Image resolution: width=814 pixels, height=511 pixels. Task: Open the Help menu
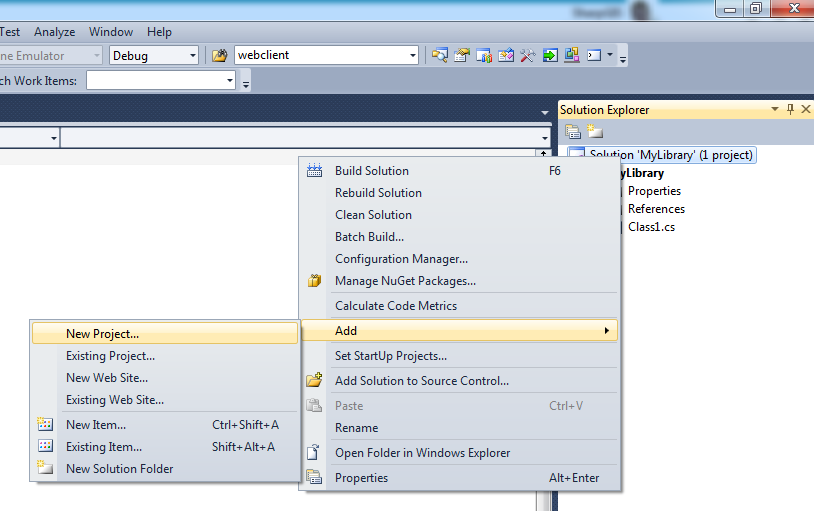(x=159, y=32)
